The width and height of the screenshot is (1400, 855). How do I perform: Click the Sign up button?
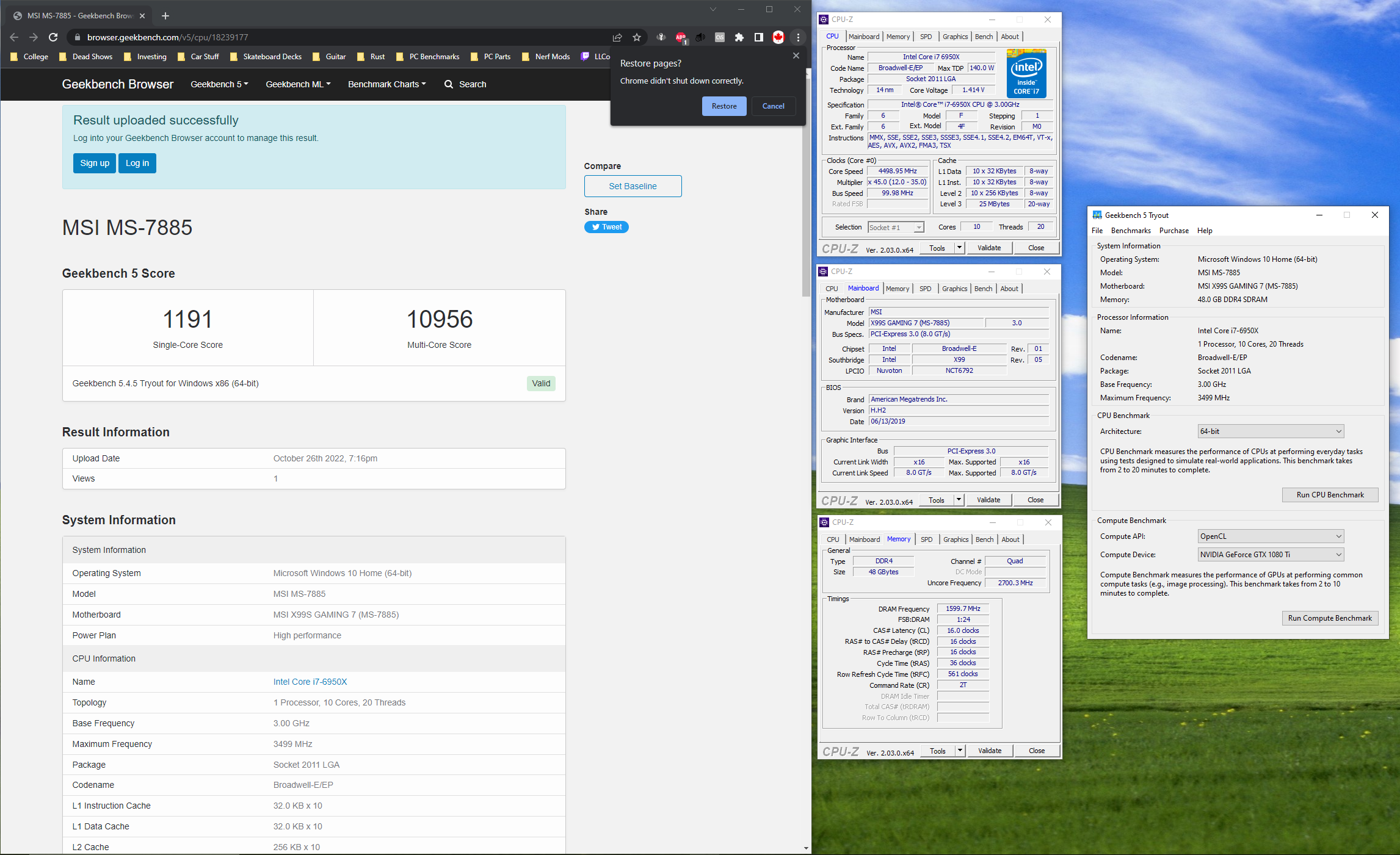click(95, 163)
